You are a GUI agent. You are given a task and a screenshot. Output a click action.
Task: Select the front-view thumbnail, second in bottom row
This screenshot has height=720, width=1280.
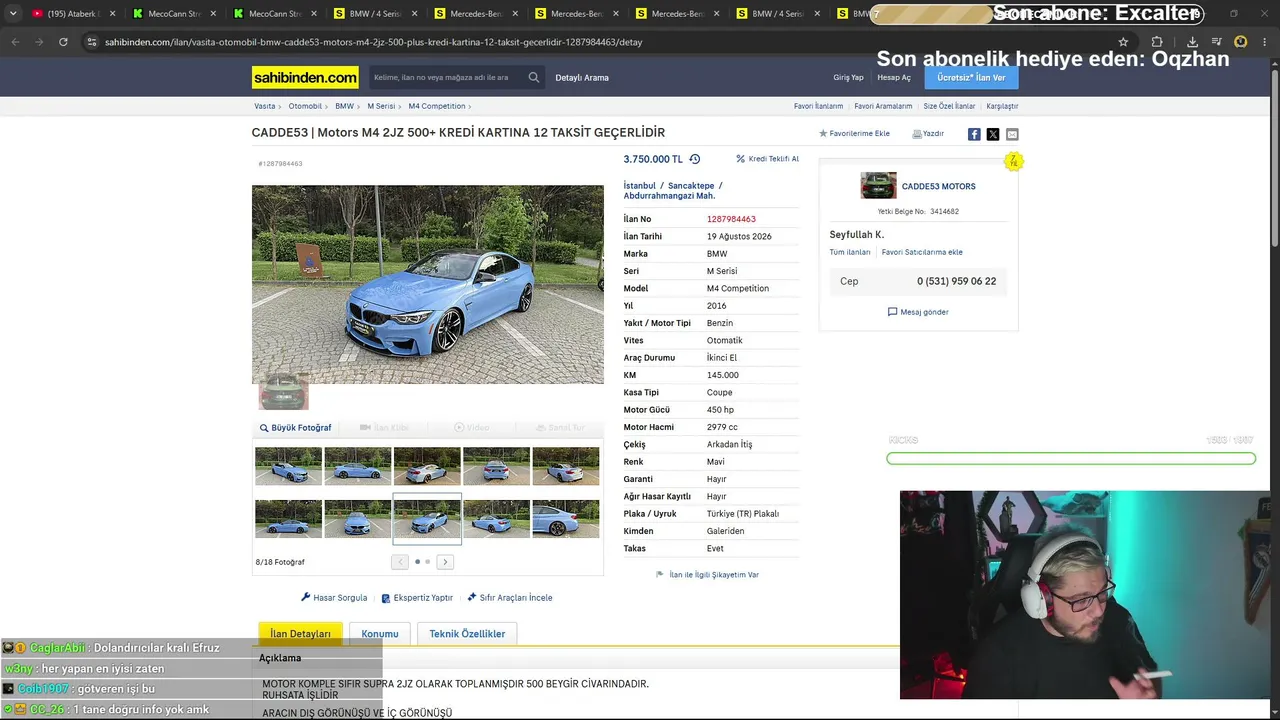357,519
